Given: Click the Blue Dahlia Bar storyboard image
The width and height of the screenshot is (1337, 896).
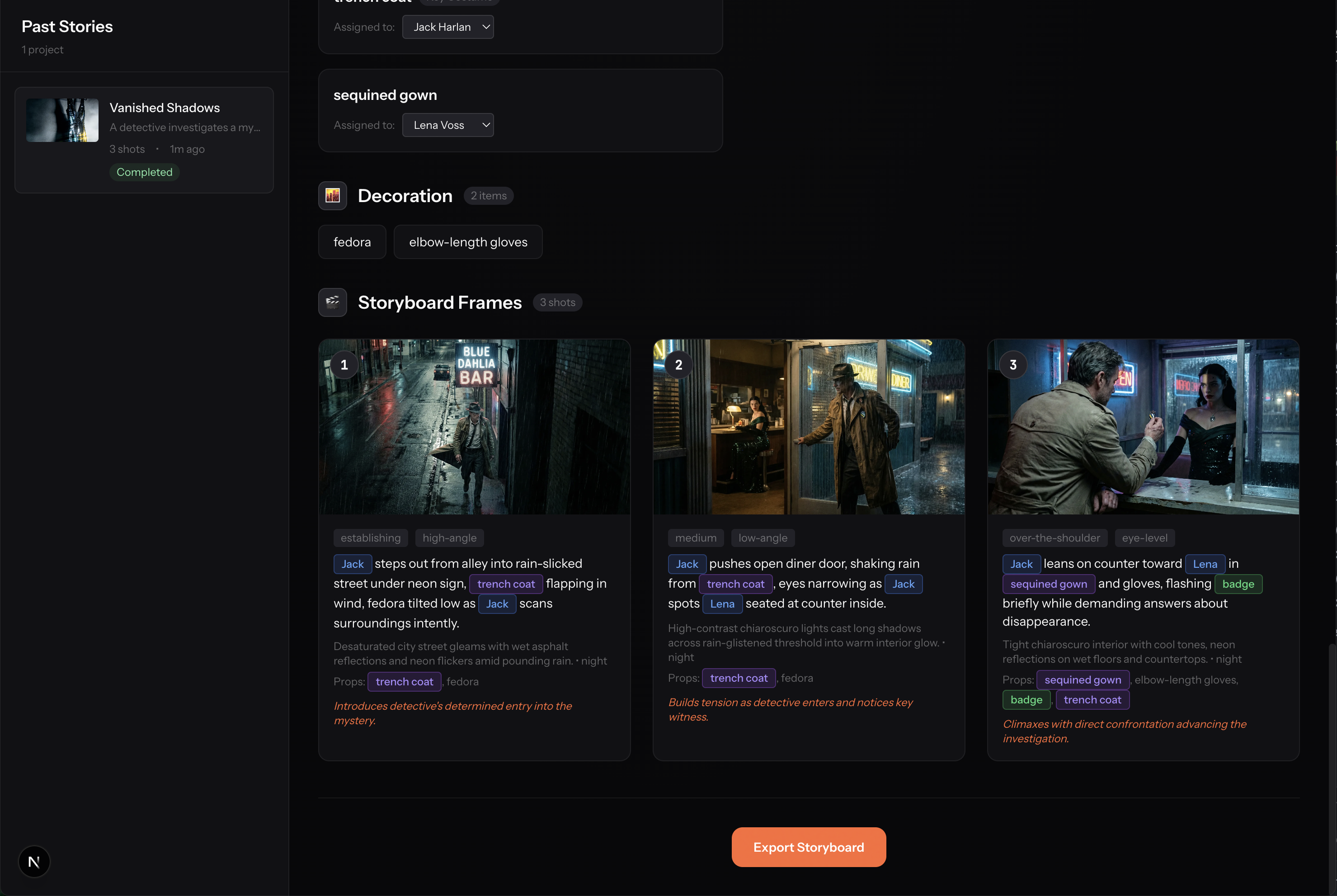Looking at the screenshot, I should click(x=474, y=434).
